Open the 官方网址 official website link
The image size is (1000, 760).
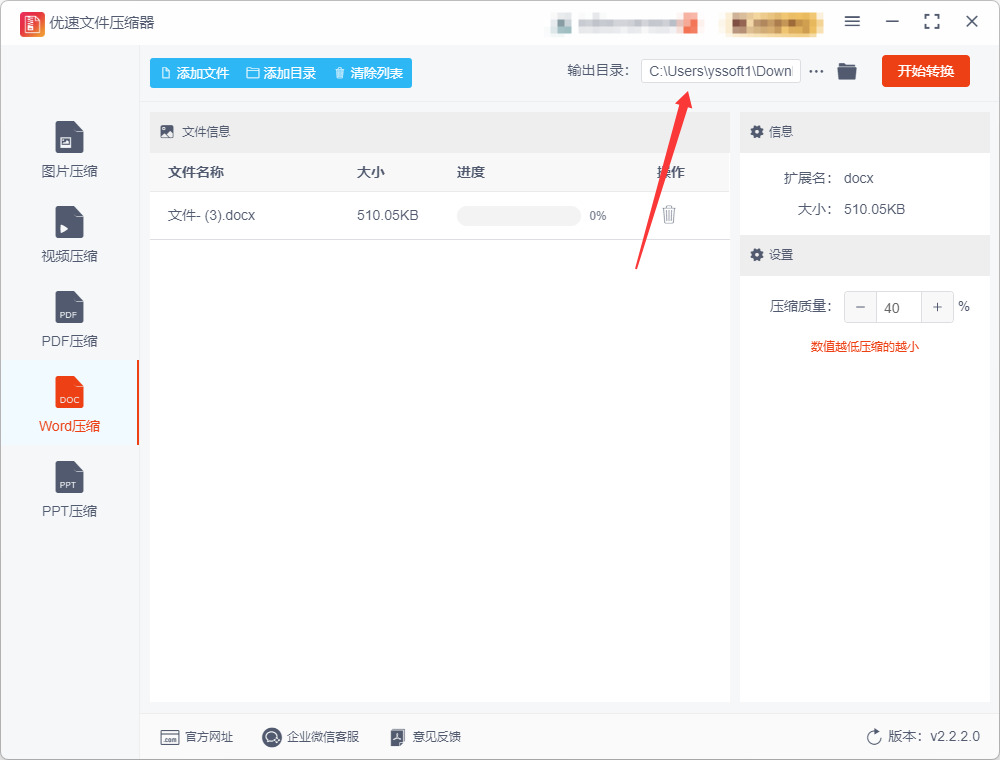click(x=196, y=737)
